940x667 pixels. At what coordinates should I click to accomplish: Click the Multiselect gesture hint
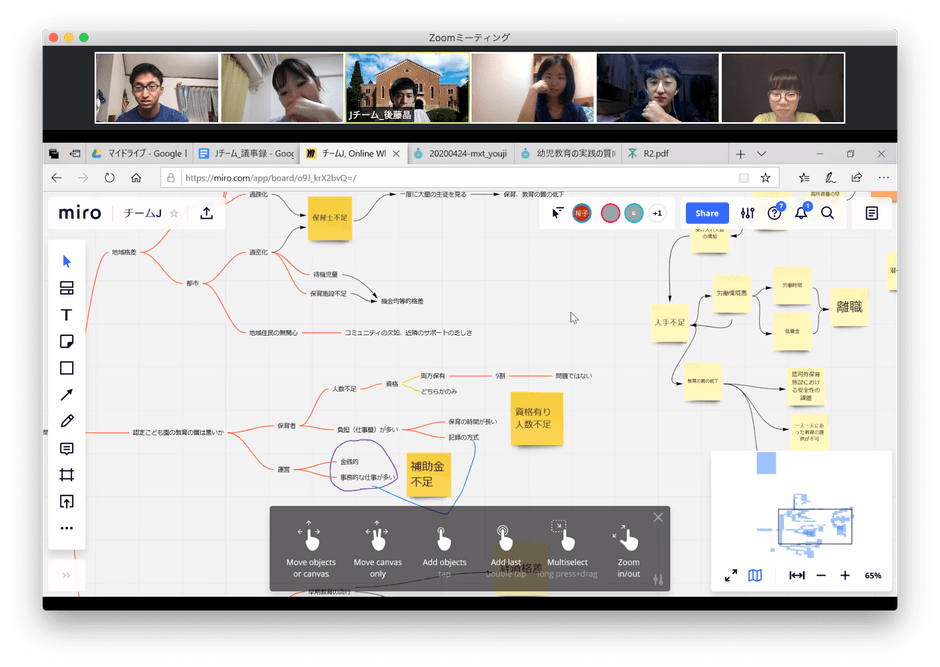click(x=567, y=550)
